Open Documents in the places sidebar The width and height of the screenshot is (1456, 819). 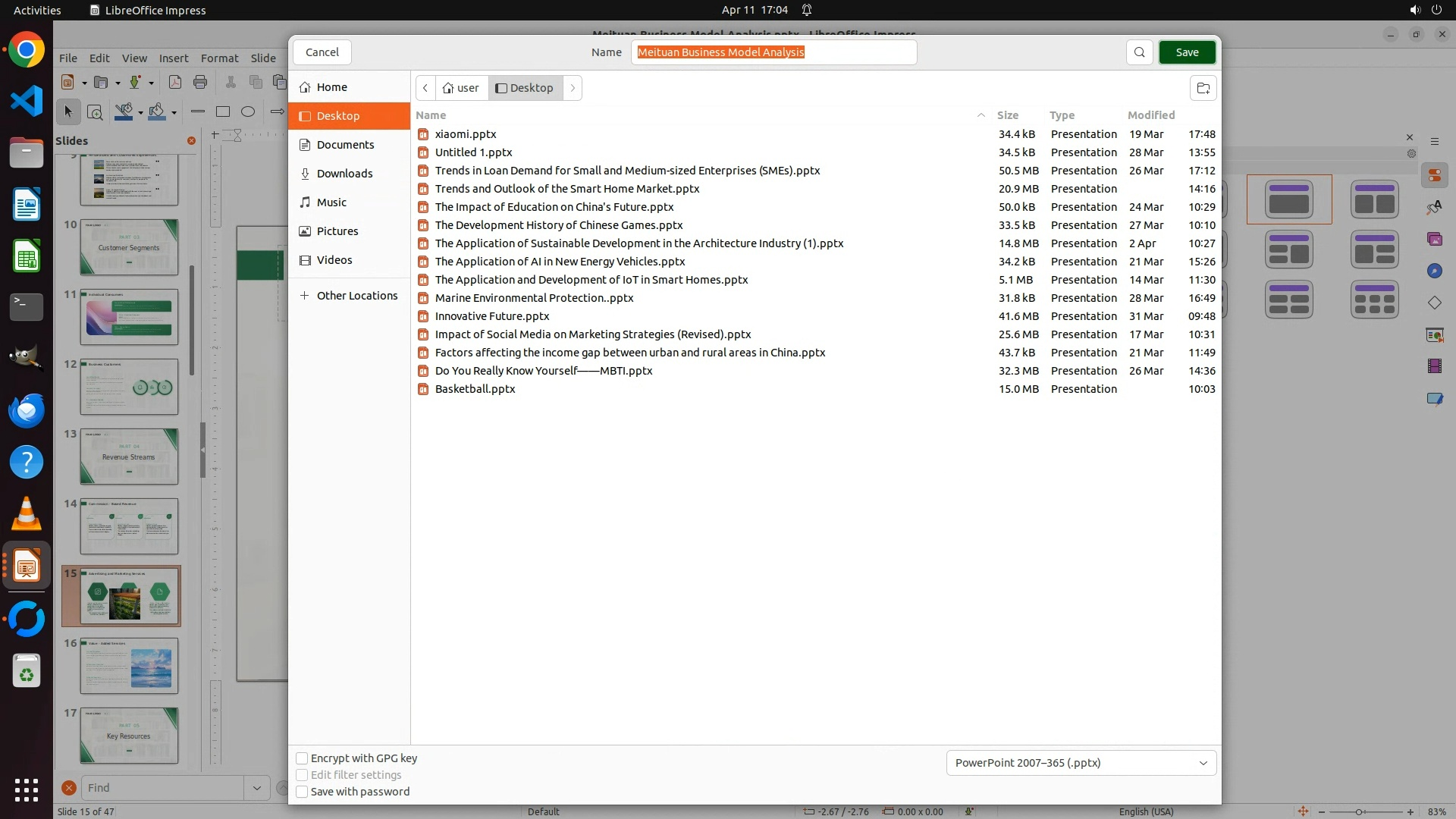click(x=345, y=145)
